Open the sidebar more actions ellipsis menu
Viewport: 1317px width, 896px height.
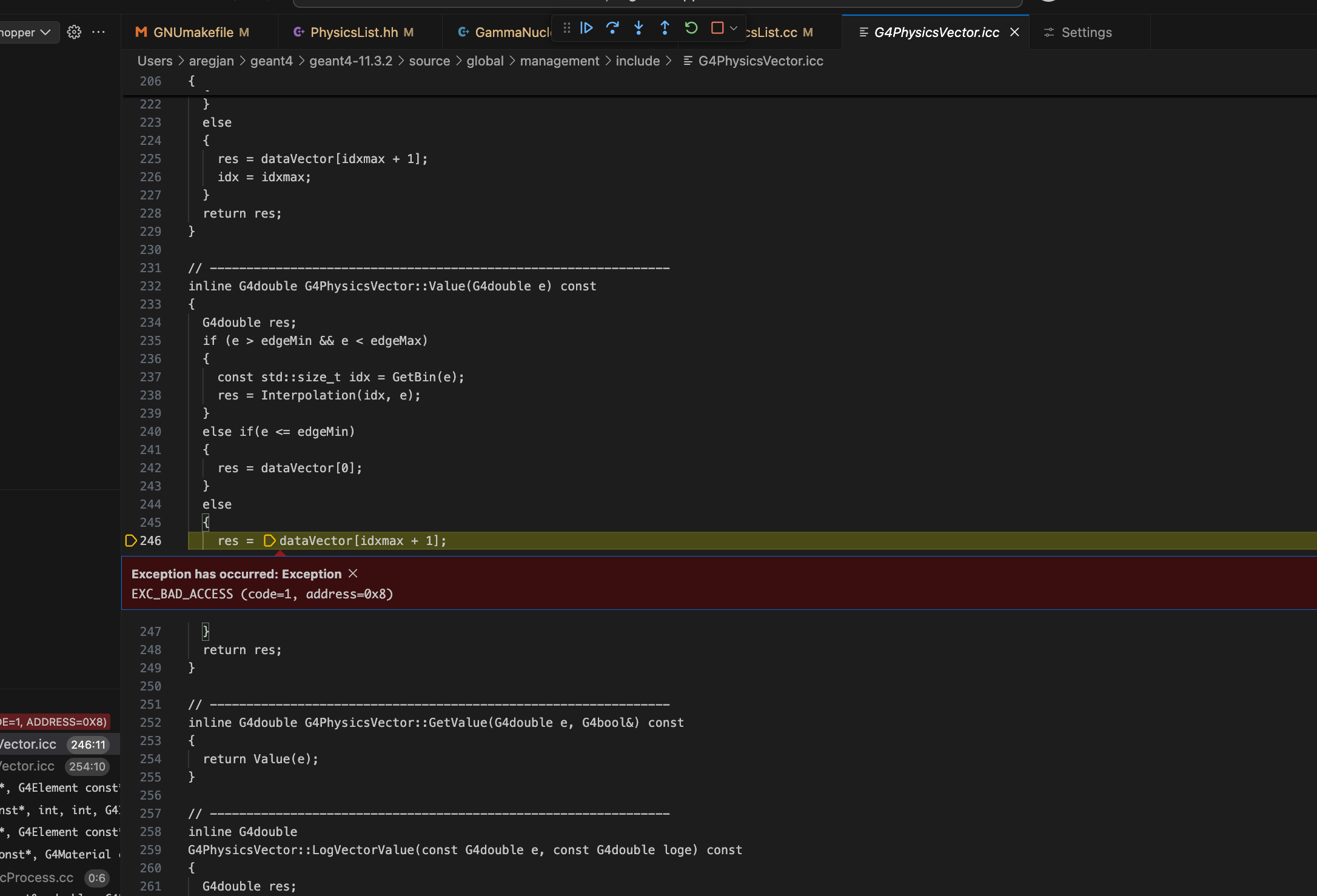click(x=98, y=32)
